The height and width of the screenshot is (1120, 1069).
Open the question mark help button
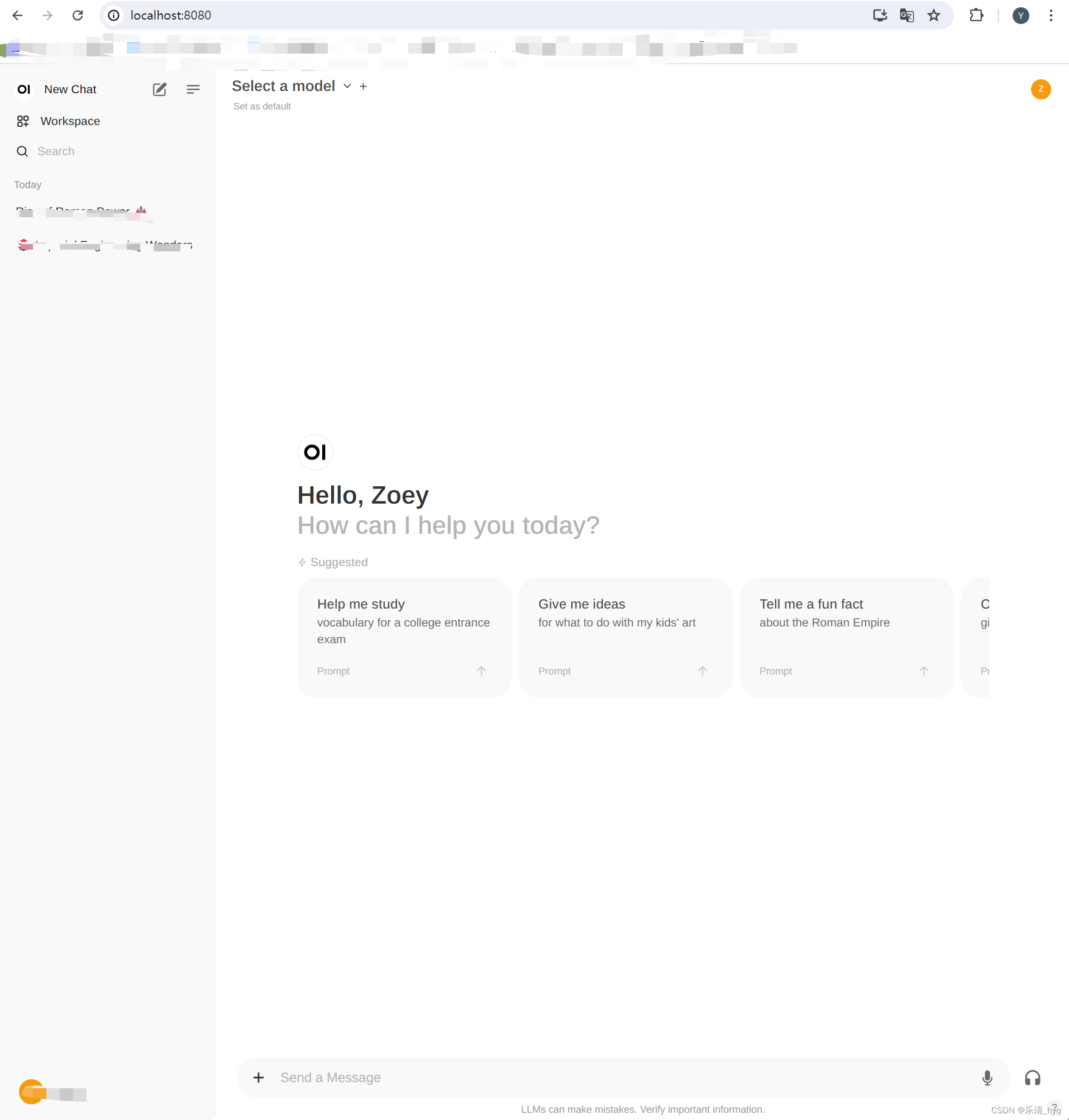click(1054, 1108)
